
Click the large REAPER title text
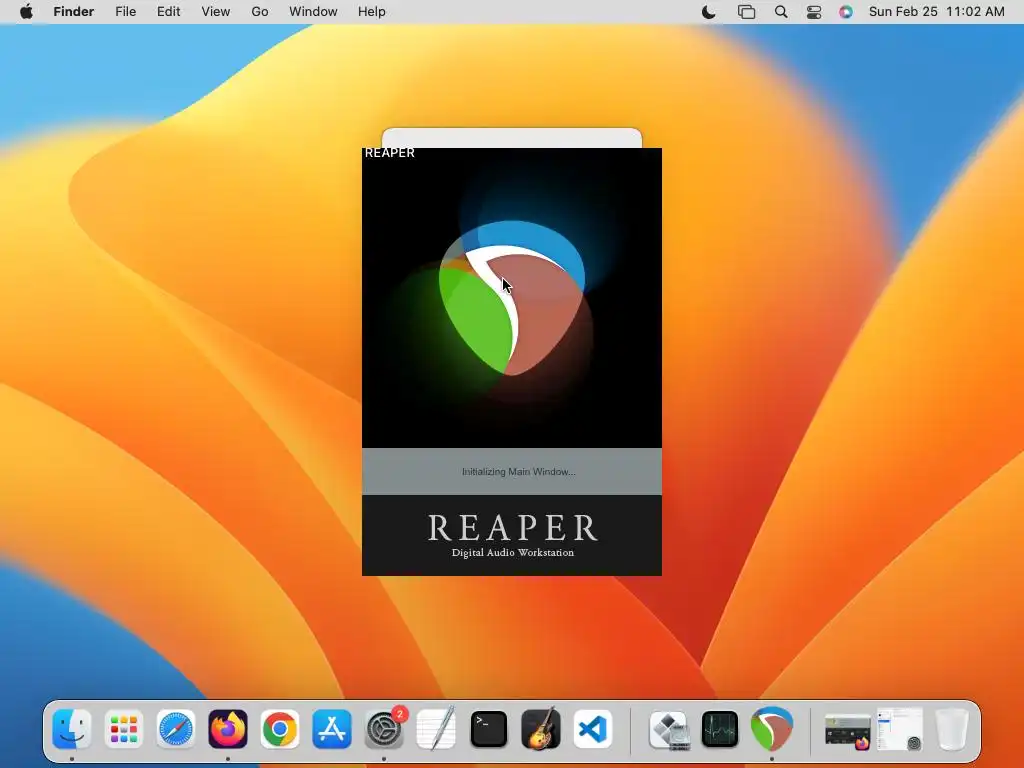(513, 528)
